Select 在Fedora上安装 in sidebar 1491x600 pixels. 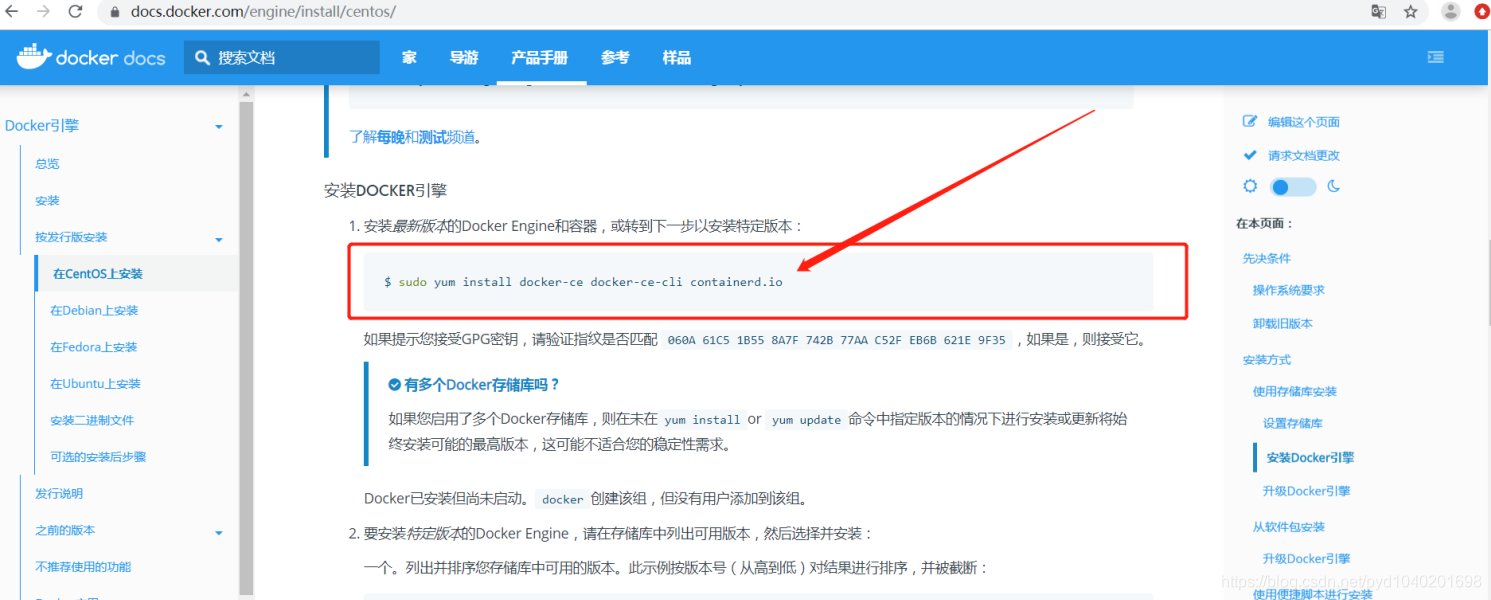click(x=94, y=348)
